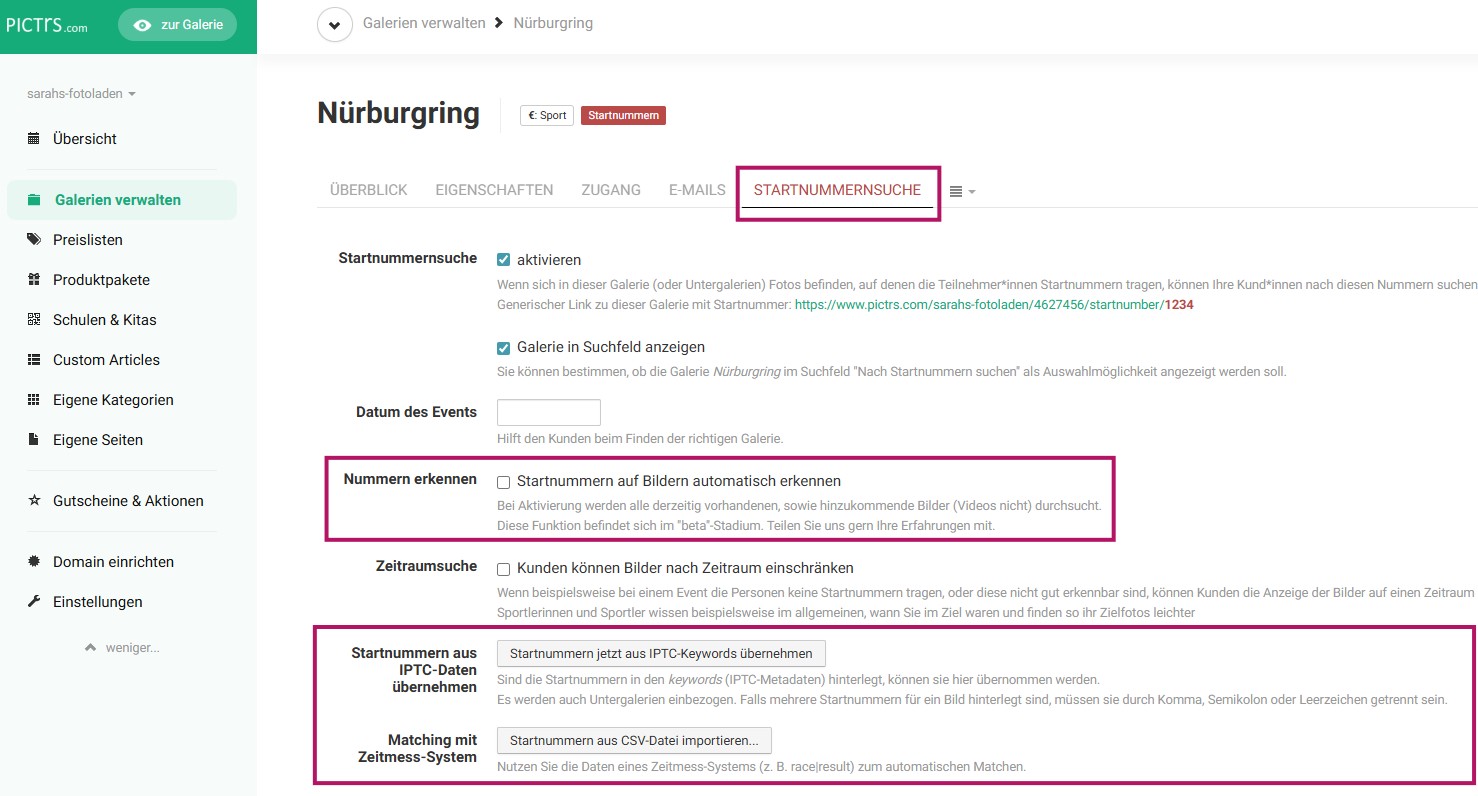1478x796 pixels.
Task: Click the list icon beside Custom Articles
Action: [34, 360]
